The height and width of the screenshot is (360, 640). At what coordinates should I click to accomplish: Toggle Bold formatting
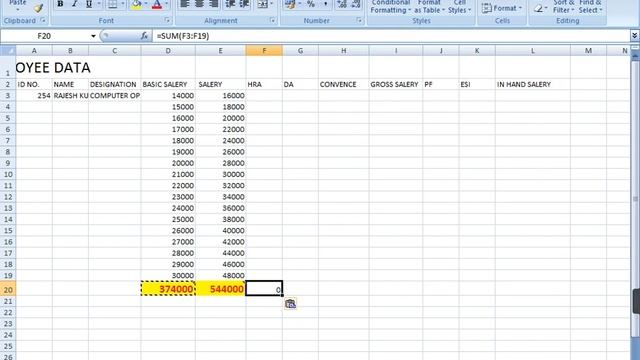[x=60, y=4]
